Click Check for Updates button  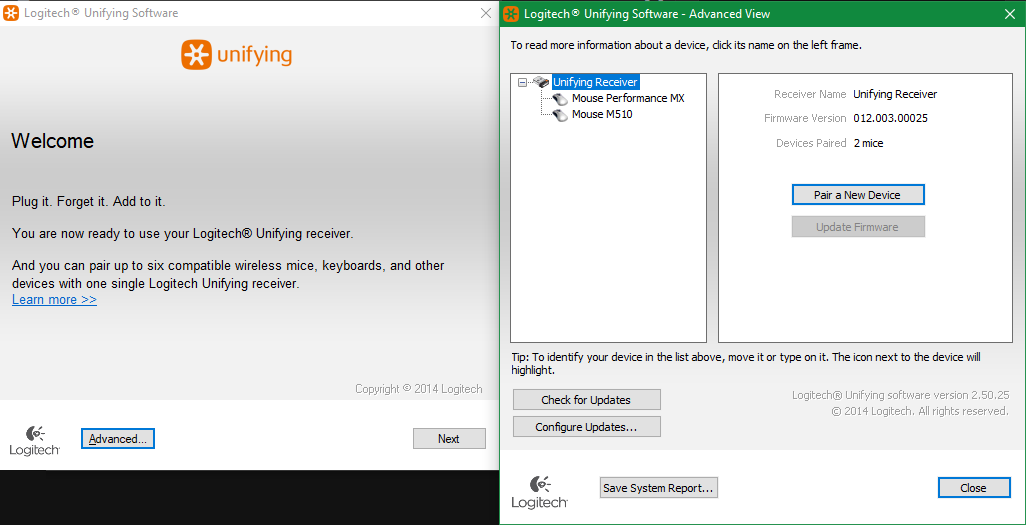click(586, 400)
